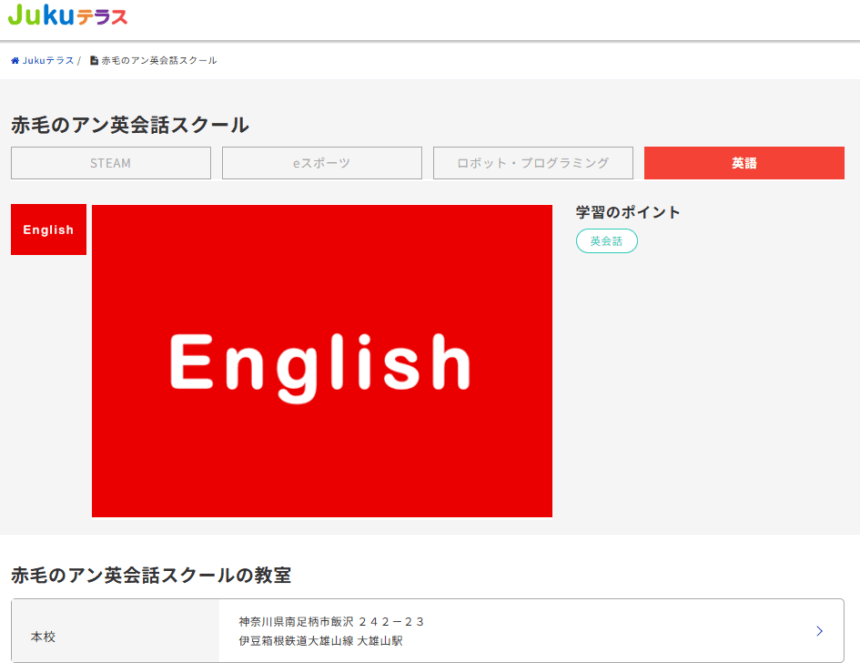Image resolution: width=860 pixels, height=663 pixels.
Task: Click the home icon in the breadcrumb
Action: click(15, 61)
